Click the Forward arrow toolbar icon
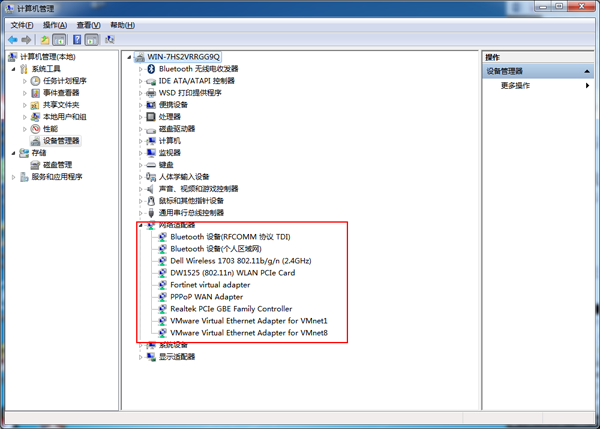 point(26,39)
